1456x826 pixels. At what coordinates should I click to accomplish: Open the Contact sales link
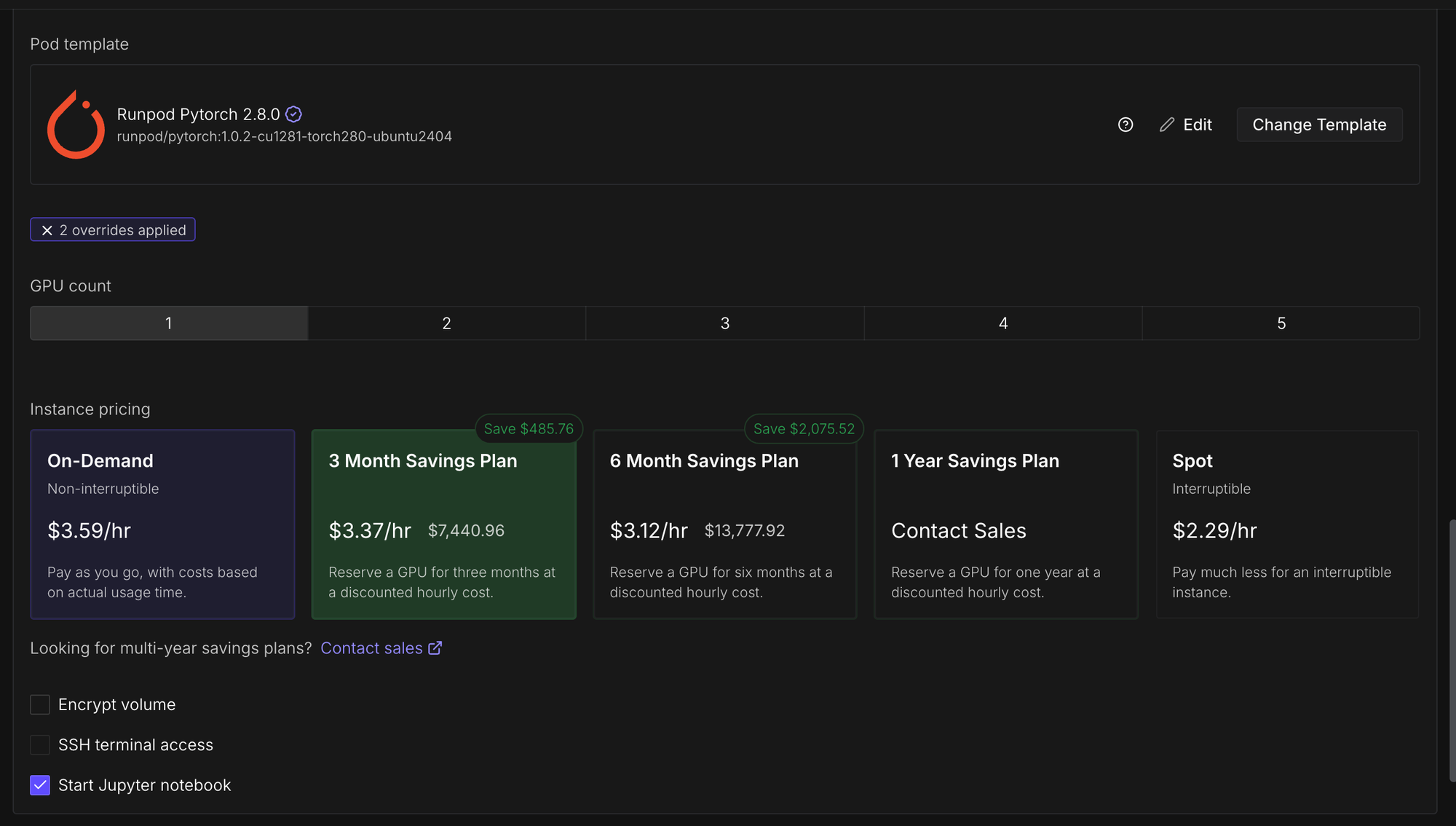pyautogui.click(x=371, y=648)
